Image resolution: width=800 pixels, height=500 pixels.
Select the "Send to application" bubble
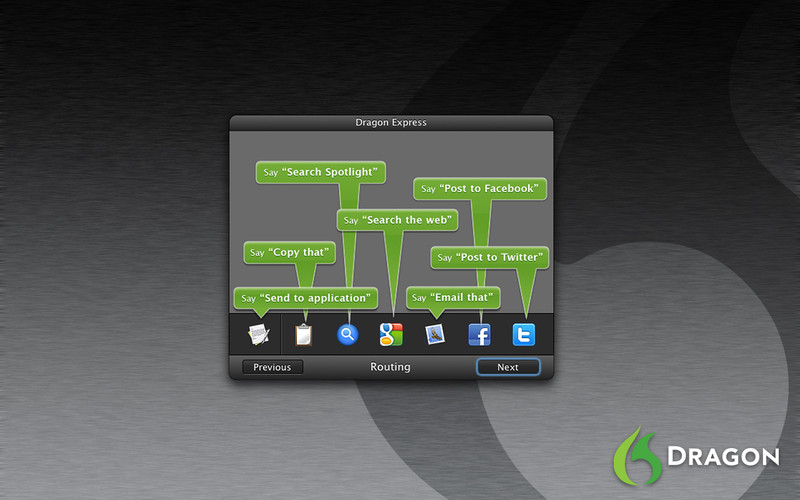[x=306, y=298]
